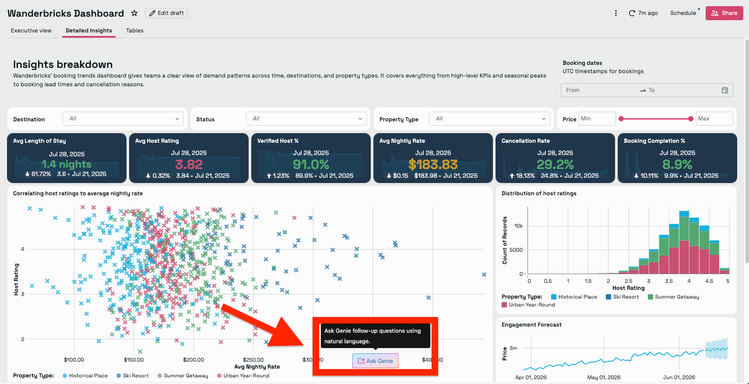Click the $183.83 nightly rate value

(433, 165)
